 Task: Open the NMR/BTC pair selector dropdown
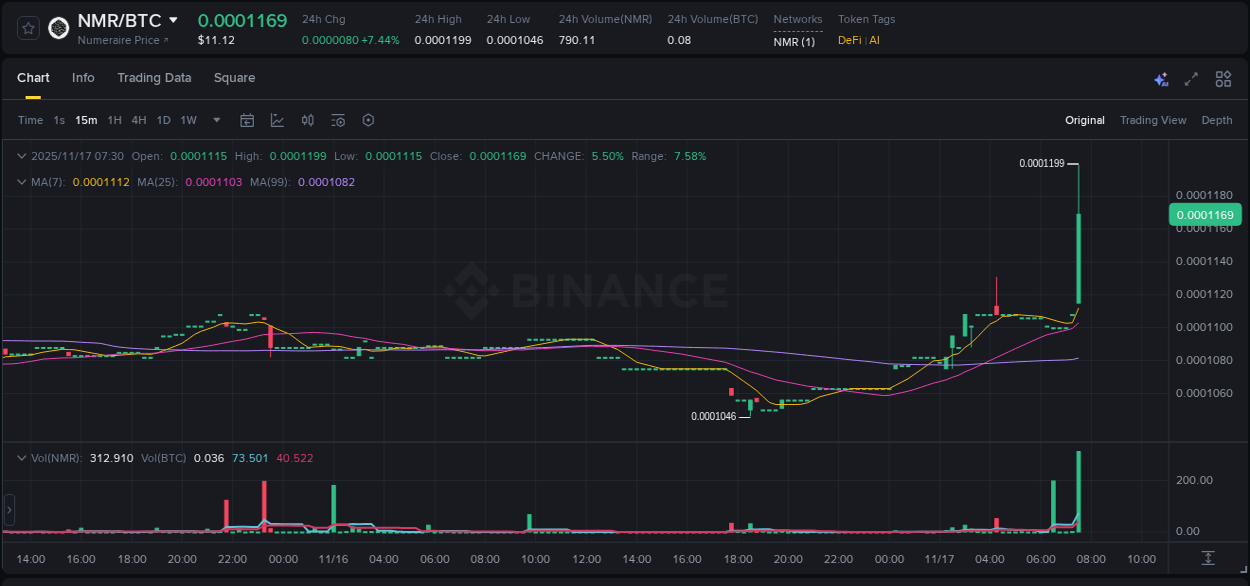pyautogui.click(x=175, y=19)
